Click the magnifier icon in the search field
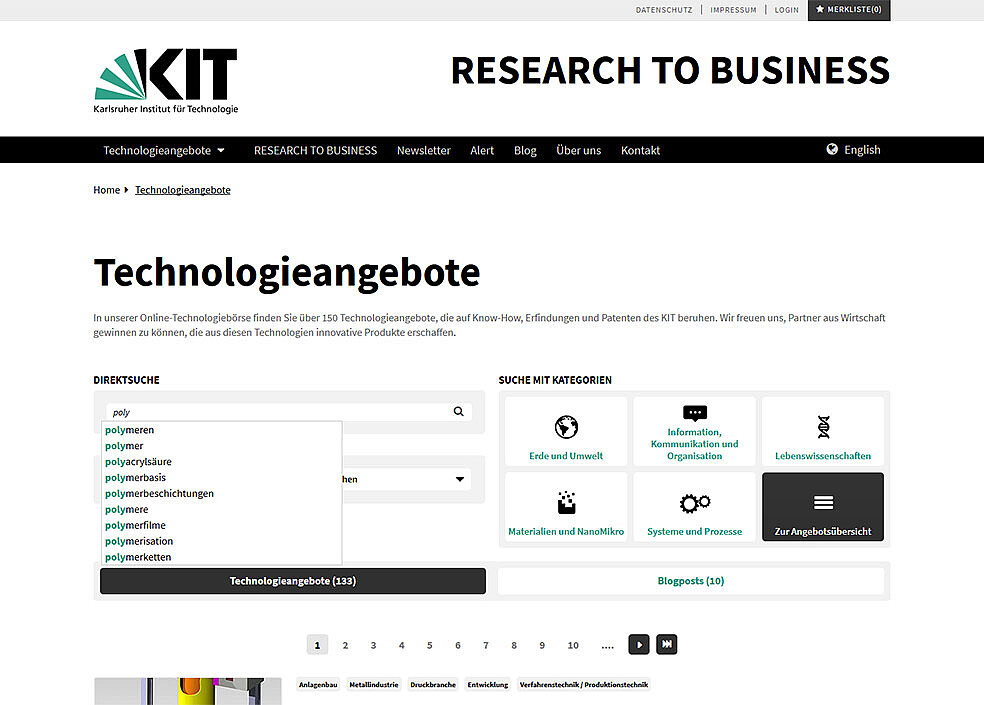This screenshot has width=984, height=705. click(458, 411)
